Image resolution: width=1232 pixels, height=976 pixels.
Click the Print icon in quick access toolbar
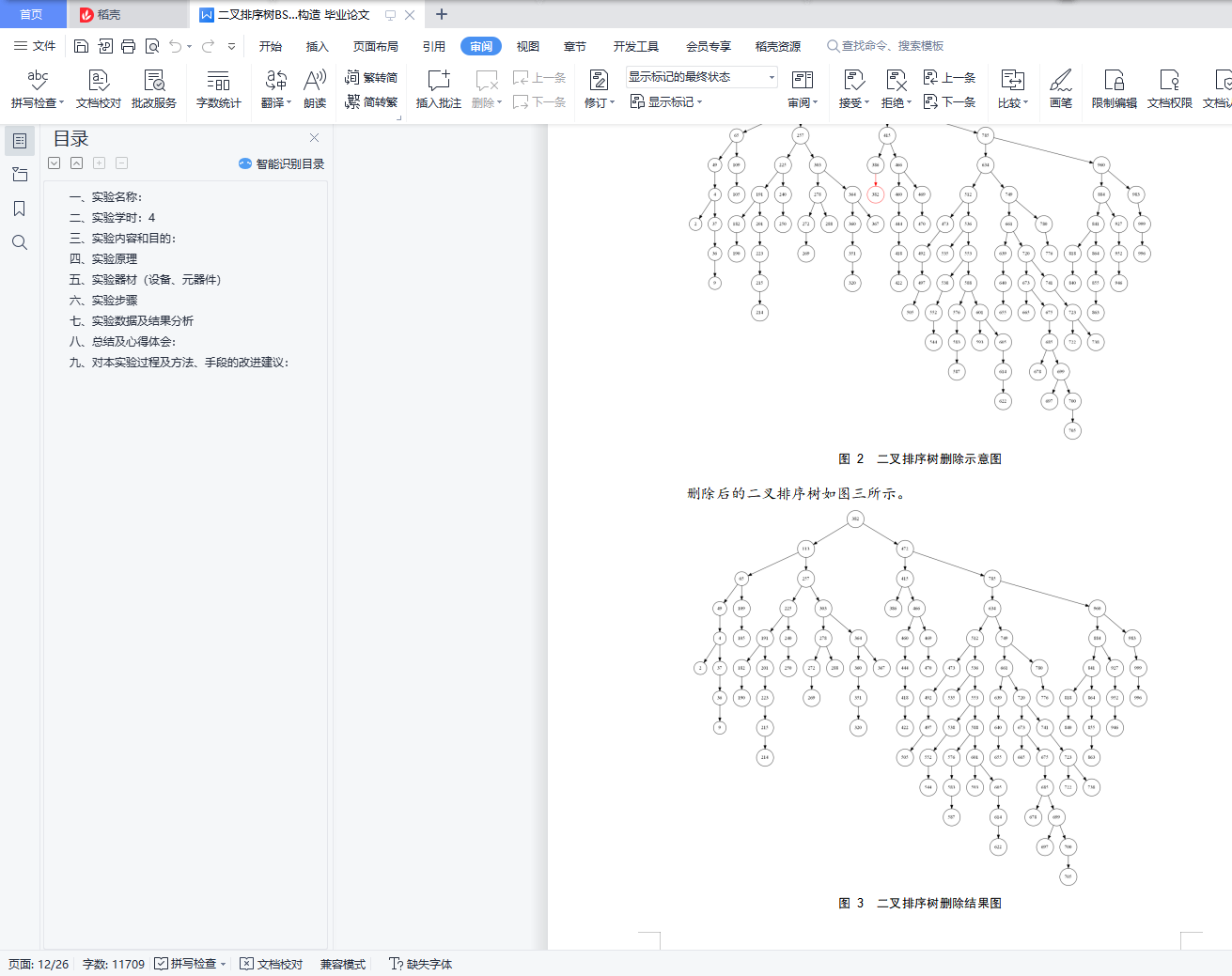click(129, 46)
